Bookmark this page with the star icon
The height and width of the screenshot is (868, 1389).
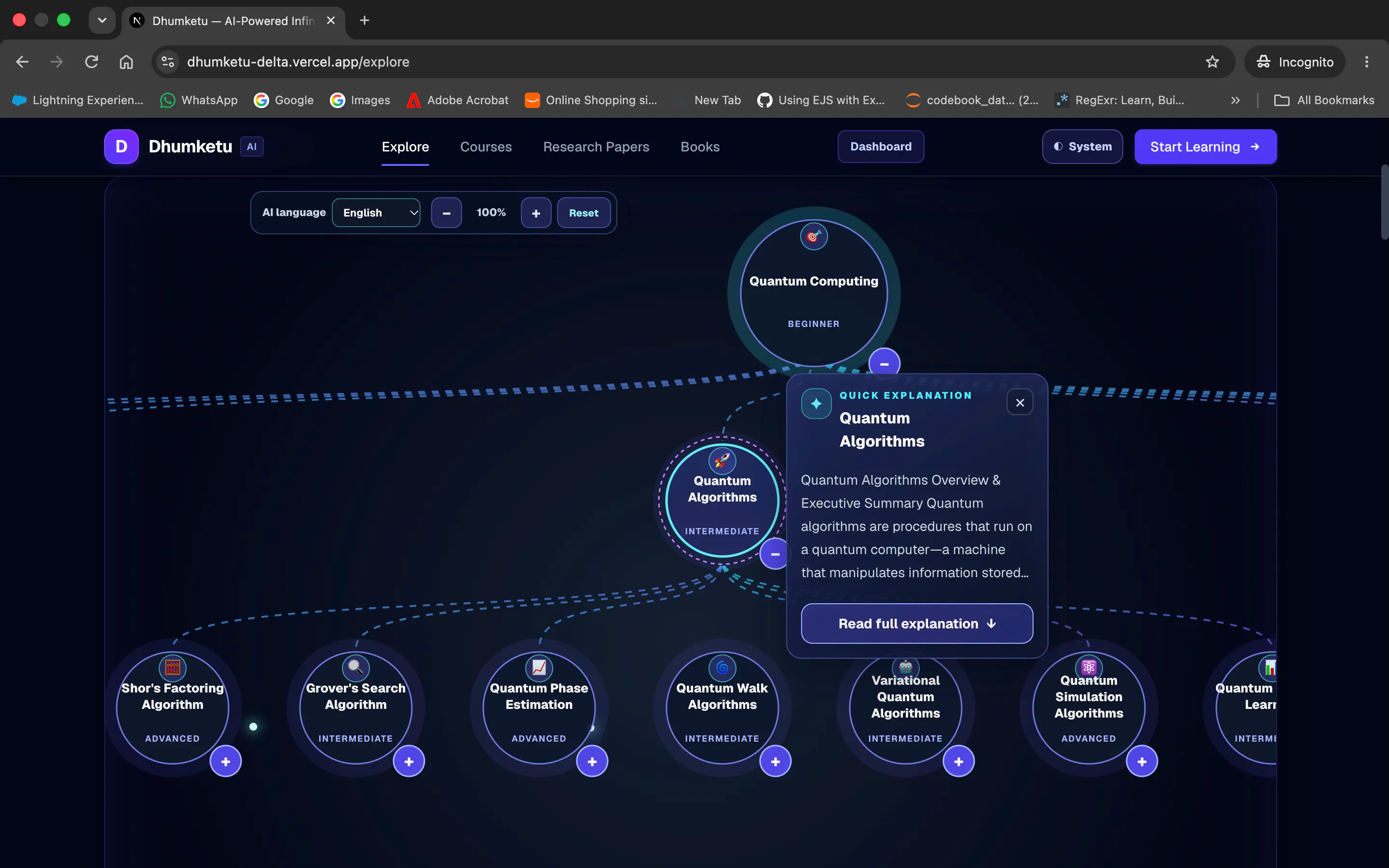tap(1212, 62)
